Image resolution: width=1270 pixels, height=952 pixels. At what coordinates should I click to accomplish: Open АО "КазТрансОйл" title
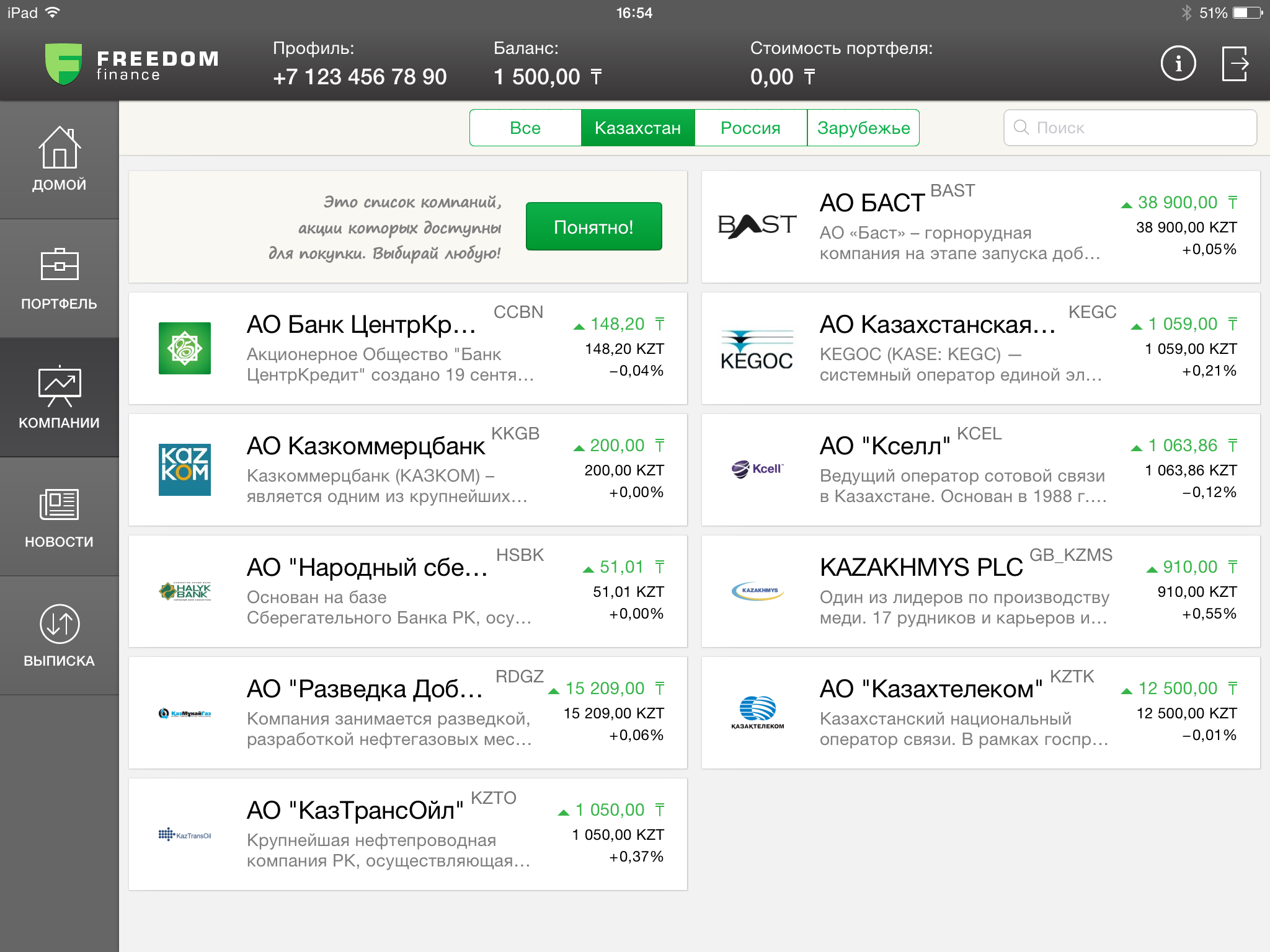[355, 811]
